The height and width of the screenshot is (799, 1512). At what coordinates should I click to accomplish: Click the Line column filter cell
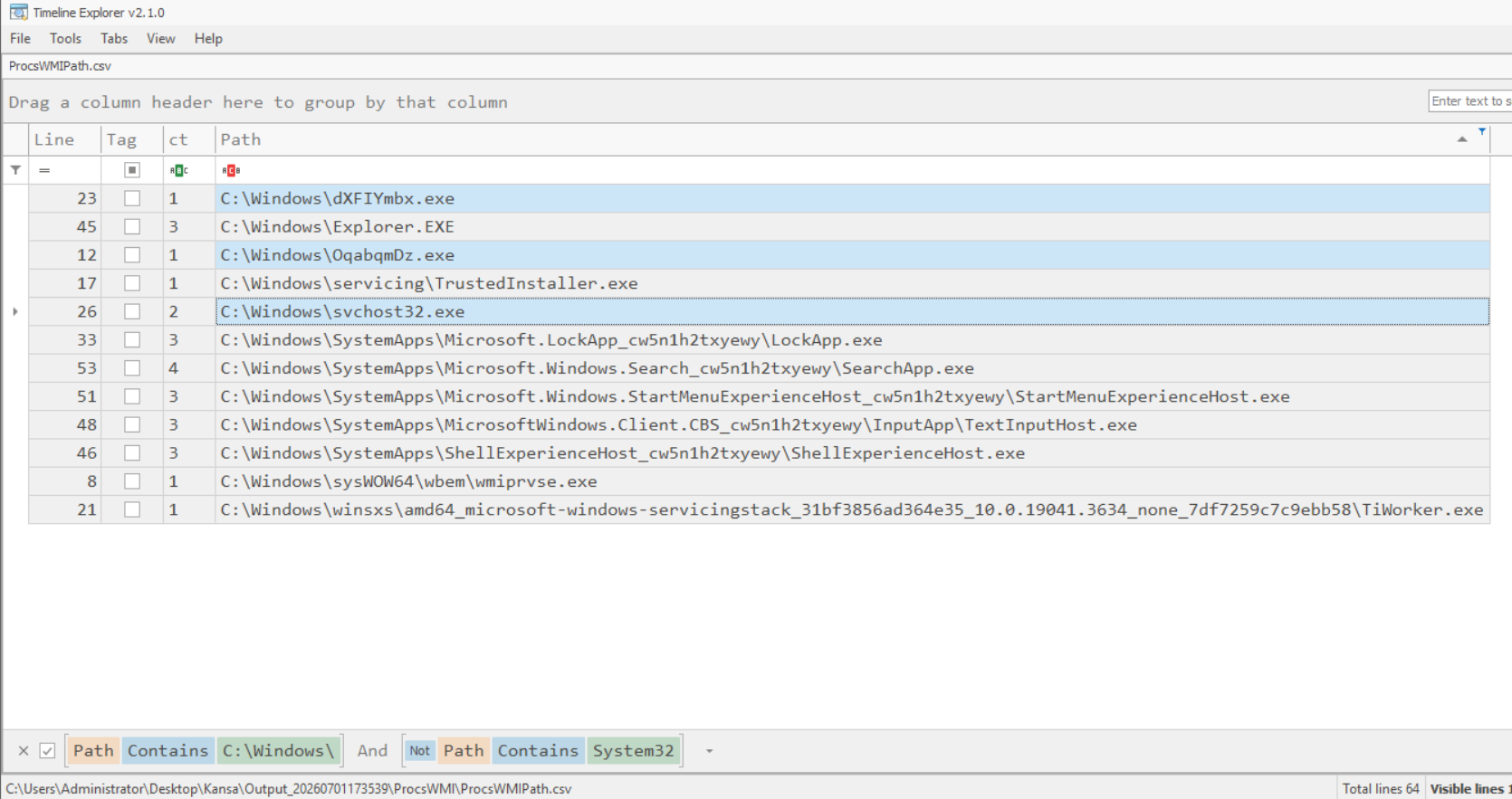[x=64, y=170]
